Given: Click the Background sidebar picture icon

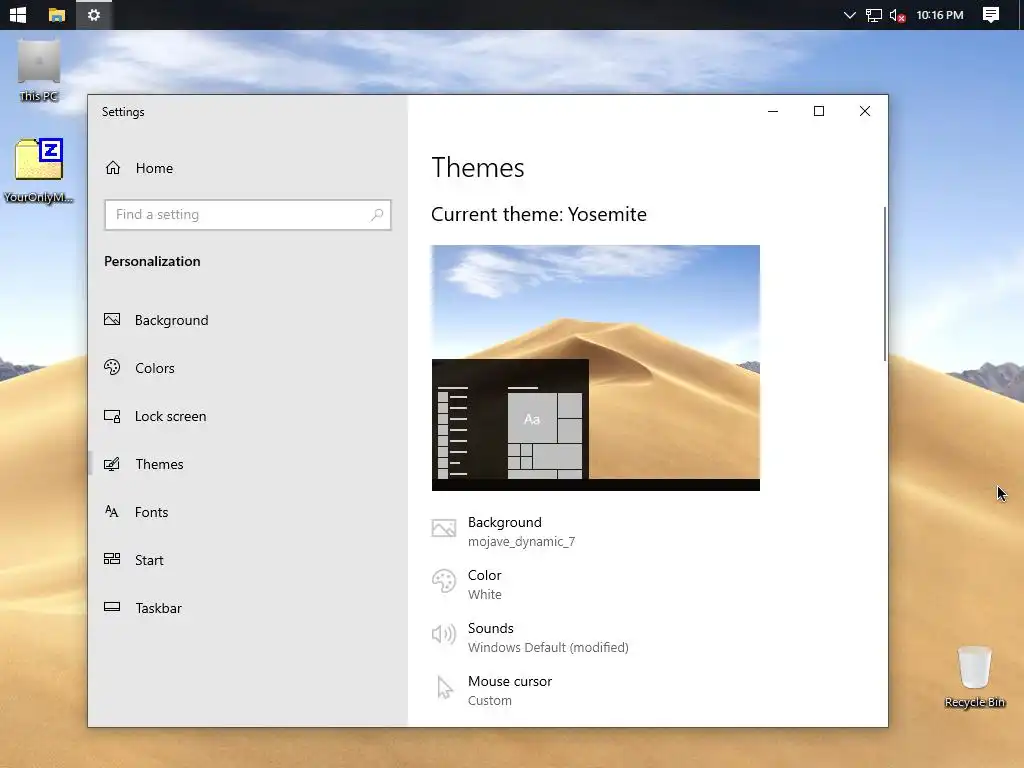Looking at the screenshot, I should point(112,319).
